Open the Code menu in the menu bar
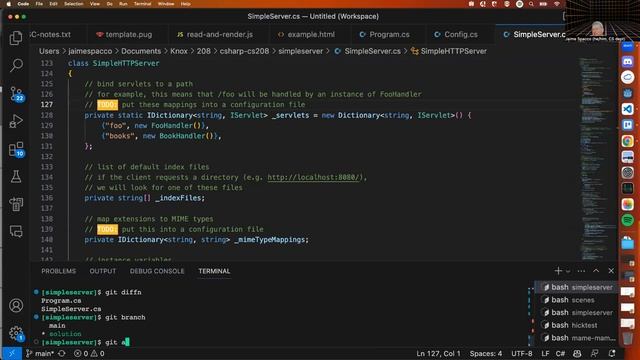The image size is (640, 360). click(23, 4)
